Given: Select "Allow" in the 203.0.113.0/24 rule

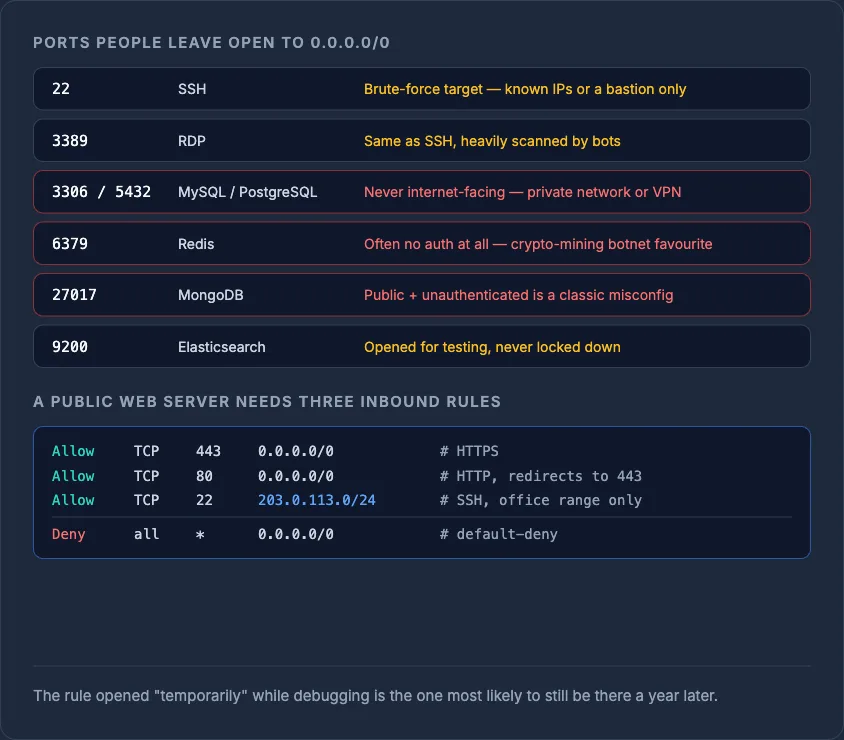Looking at the screenshot, I should pyautogui.click(x=73, y=501).
